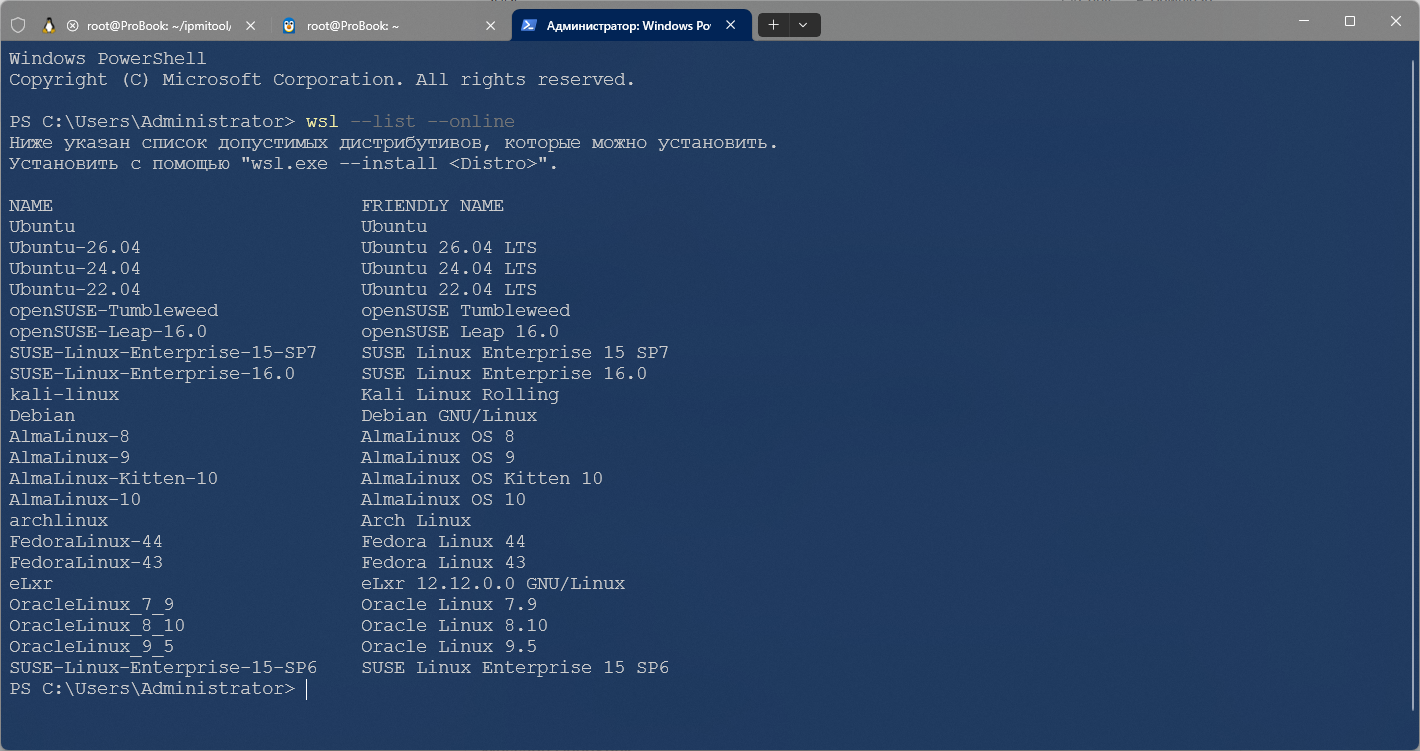Click the "Ubuntu-22.04" distro name
The width and height of the screenshot is (1420, 751).
pyautogui.click(x=75, y=290)
